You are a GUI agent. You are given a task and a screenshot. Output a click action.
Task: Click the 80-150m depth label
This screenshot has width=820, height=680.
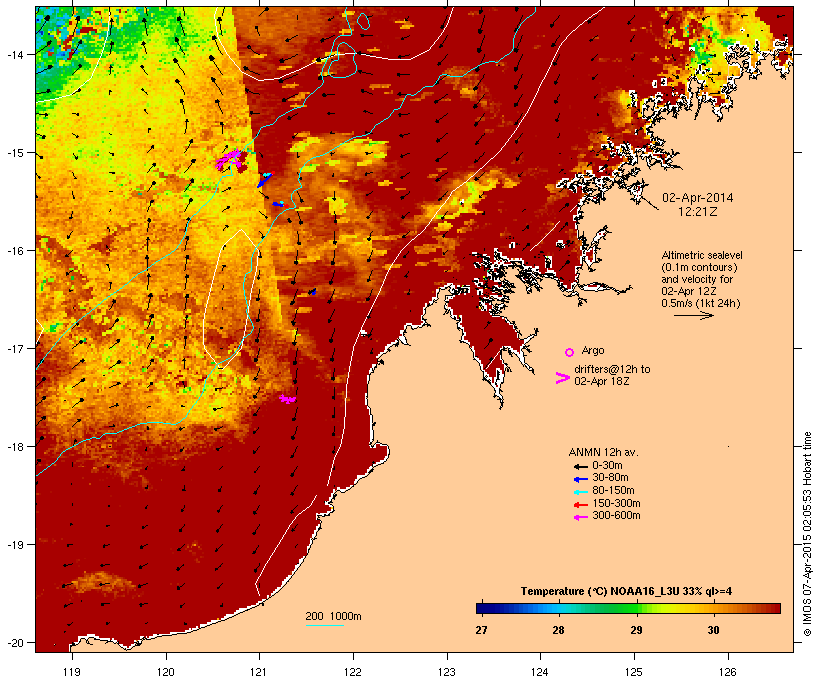pos(613,491)
